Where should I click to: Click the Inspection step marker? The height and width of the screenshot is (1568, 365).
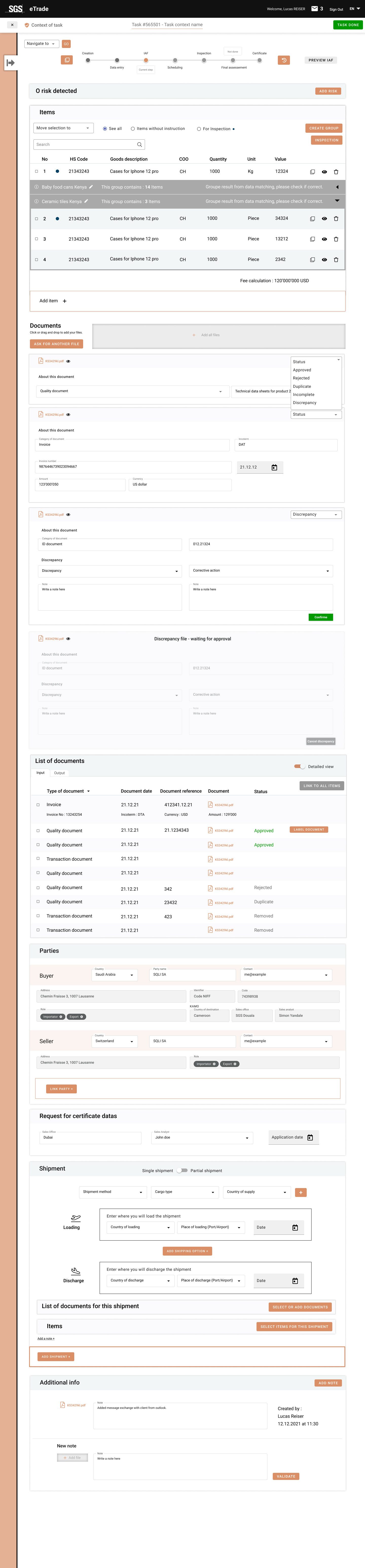point(204,60)
